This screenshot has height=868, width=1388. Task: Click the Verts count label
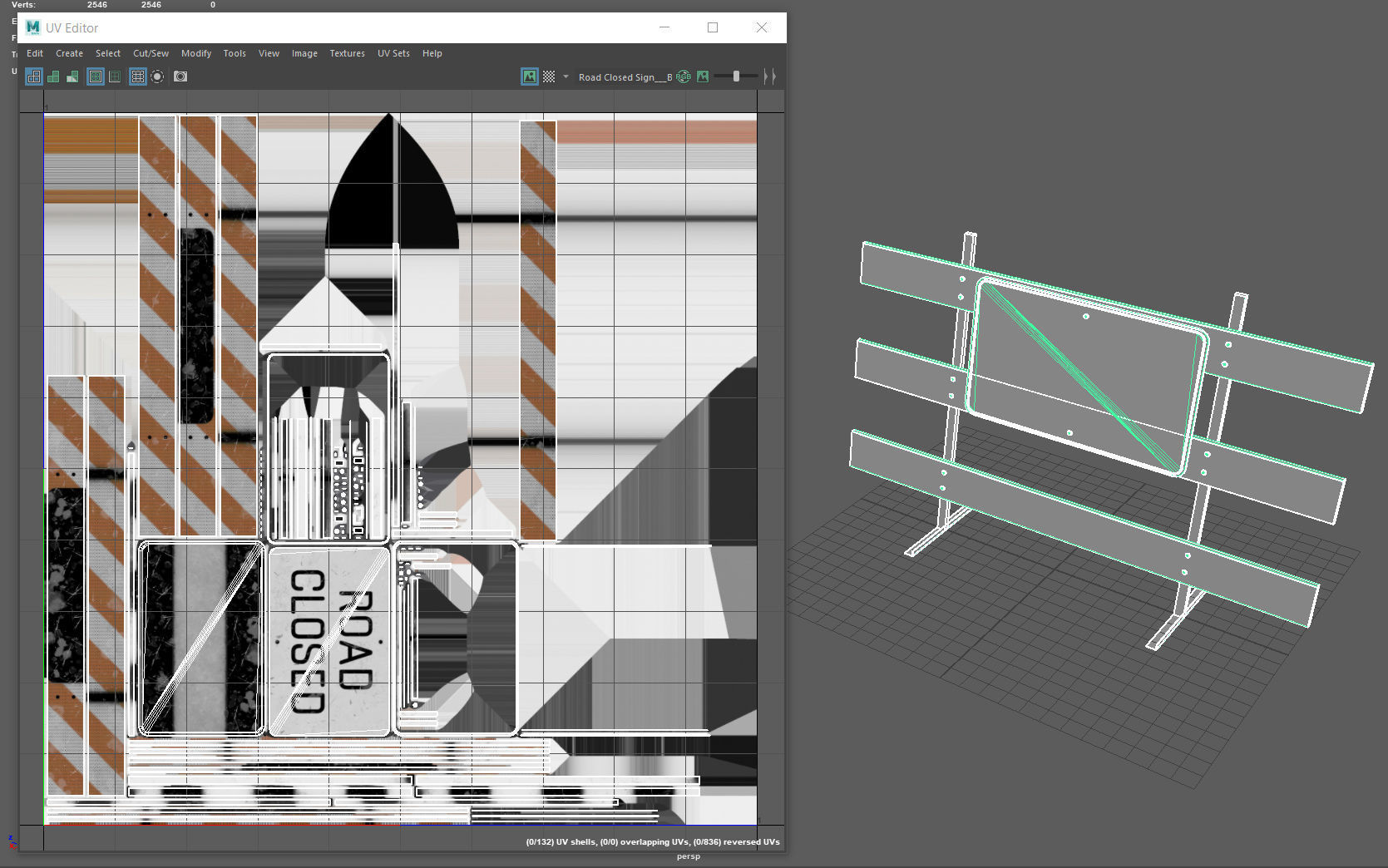tap(23, 5)
